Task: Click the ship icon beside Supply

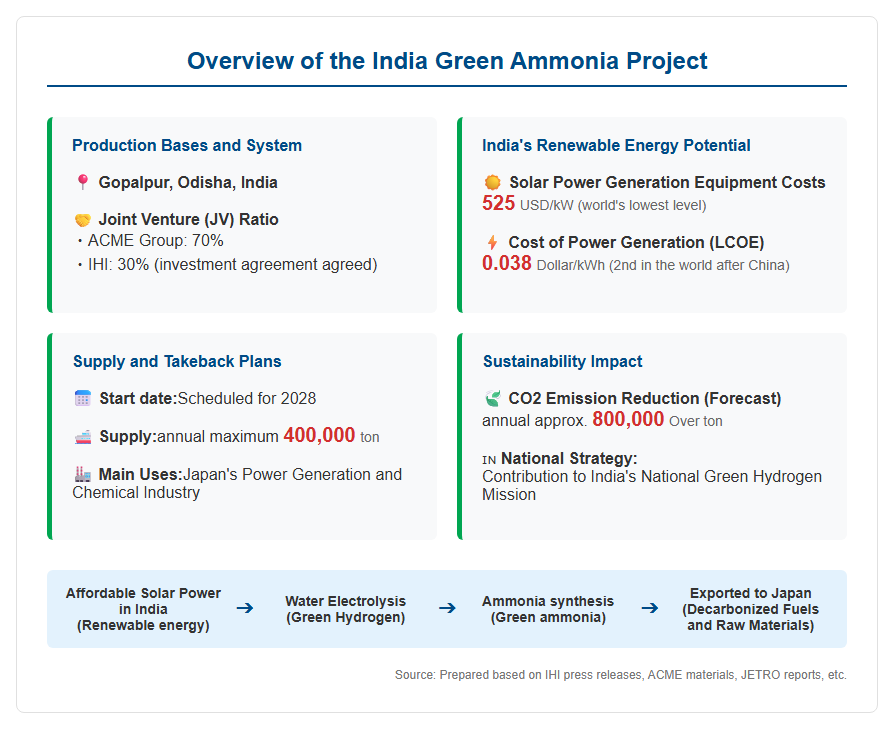Action: pyautogui.click(x=83, y=437)
